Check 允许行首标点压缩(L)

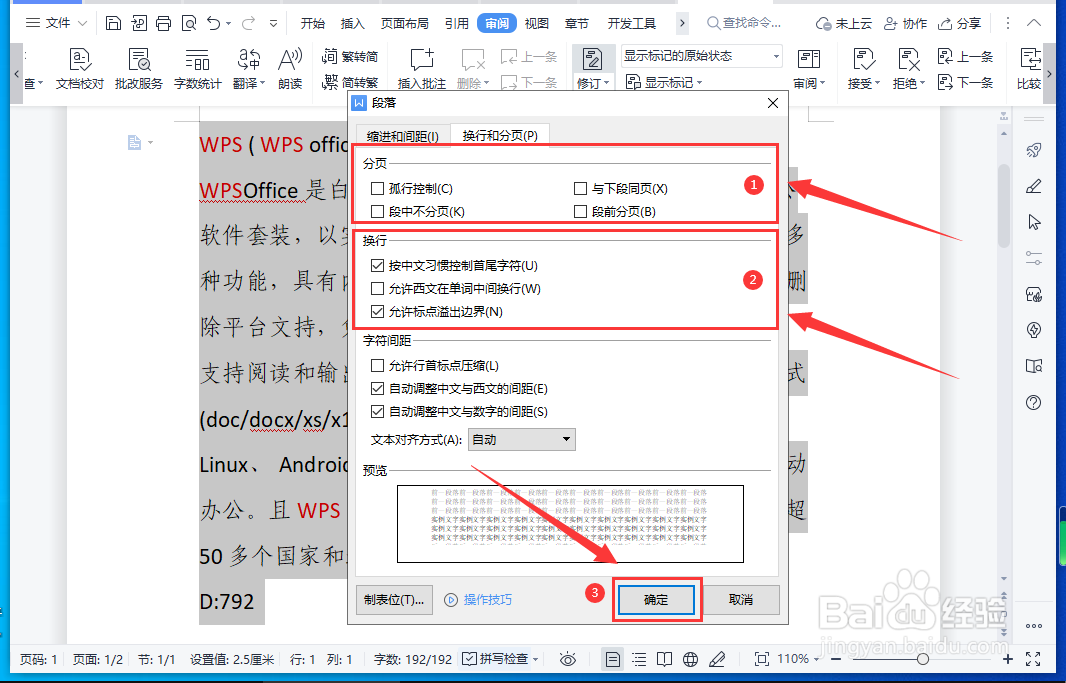pyautogui.click(x=377, y=365)
